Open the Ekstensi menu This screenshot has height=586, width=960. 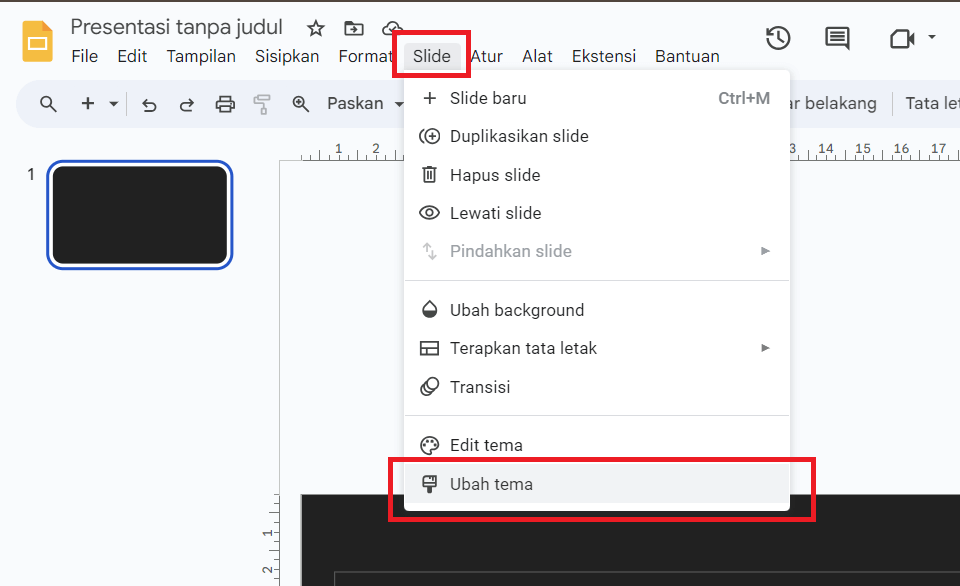click(603, 56)
